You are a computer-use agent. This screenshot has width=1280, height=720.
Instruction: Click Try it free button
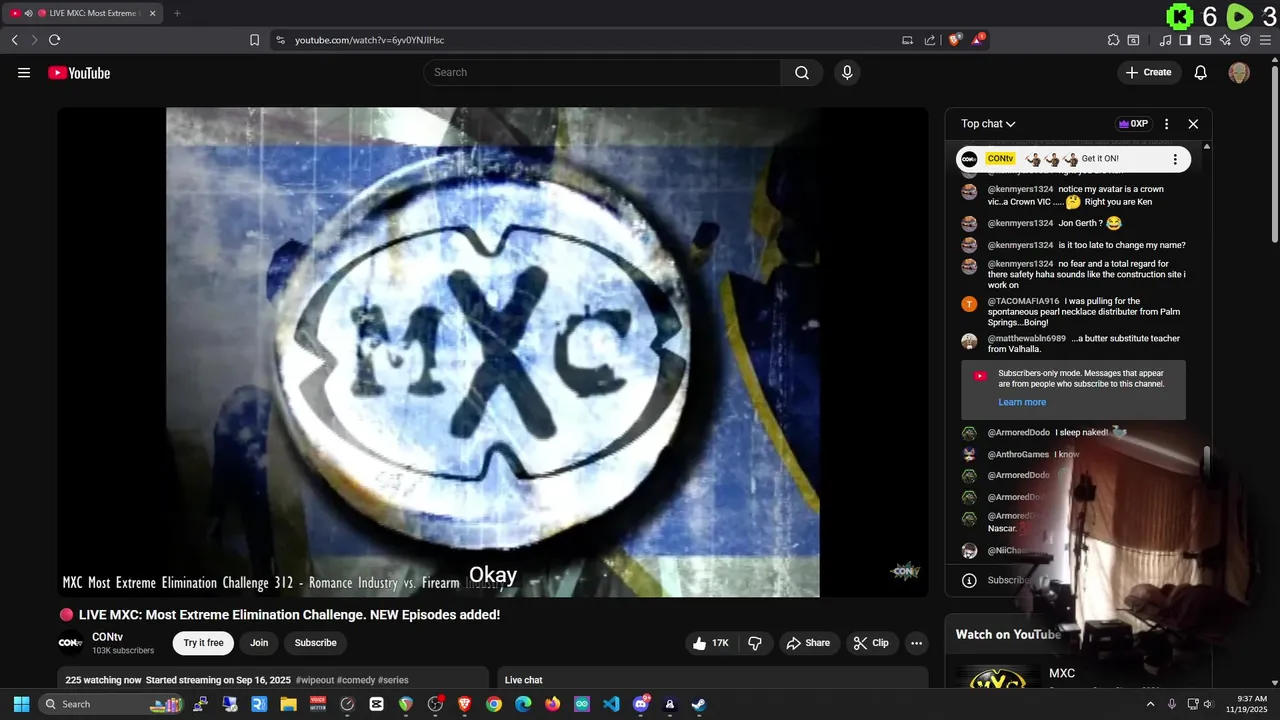[x=203, y=643]
